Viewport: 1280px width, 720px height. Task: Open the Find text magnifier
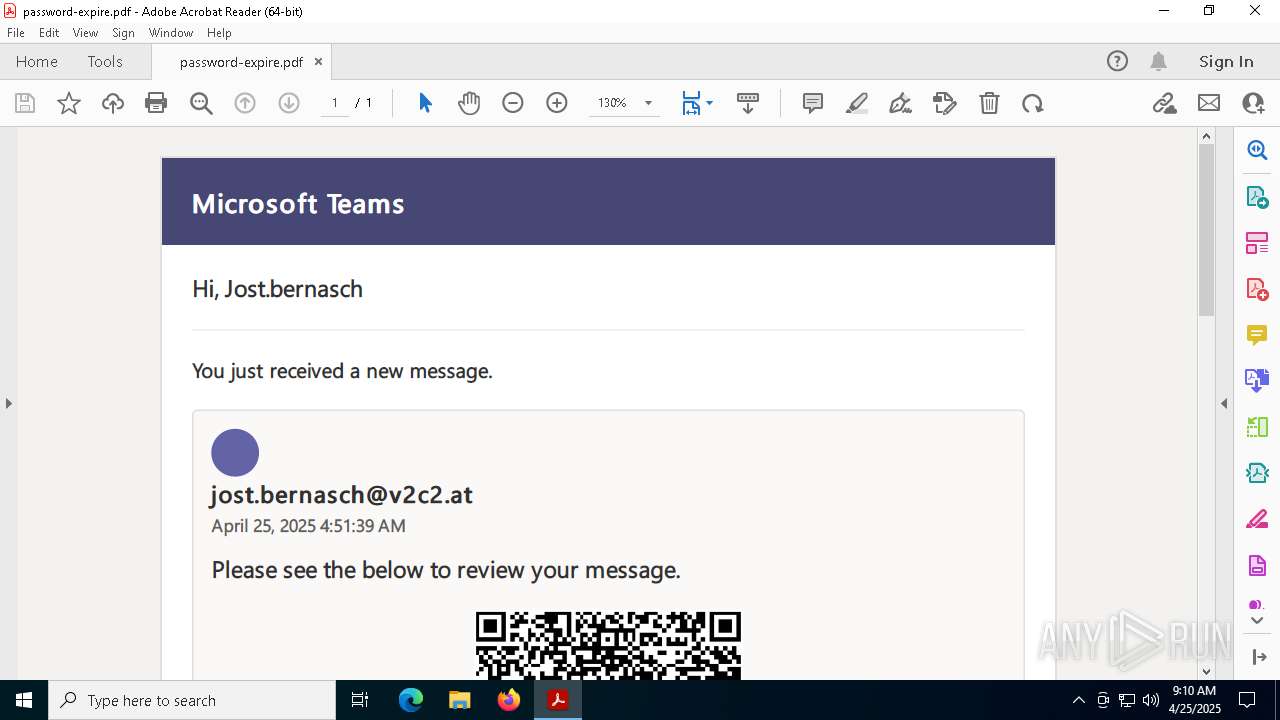click(x=201, y=103)
